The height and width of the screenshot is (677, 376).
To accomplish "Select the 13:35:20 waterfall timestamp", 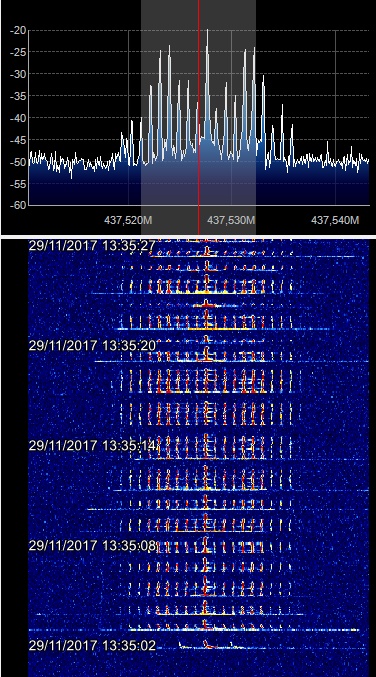I will pos(92,345).
